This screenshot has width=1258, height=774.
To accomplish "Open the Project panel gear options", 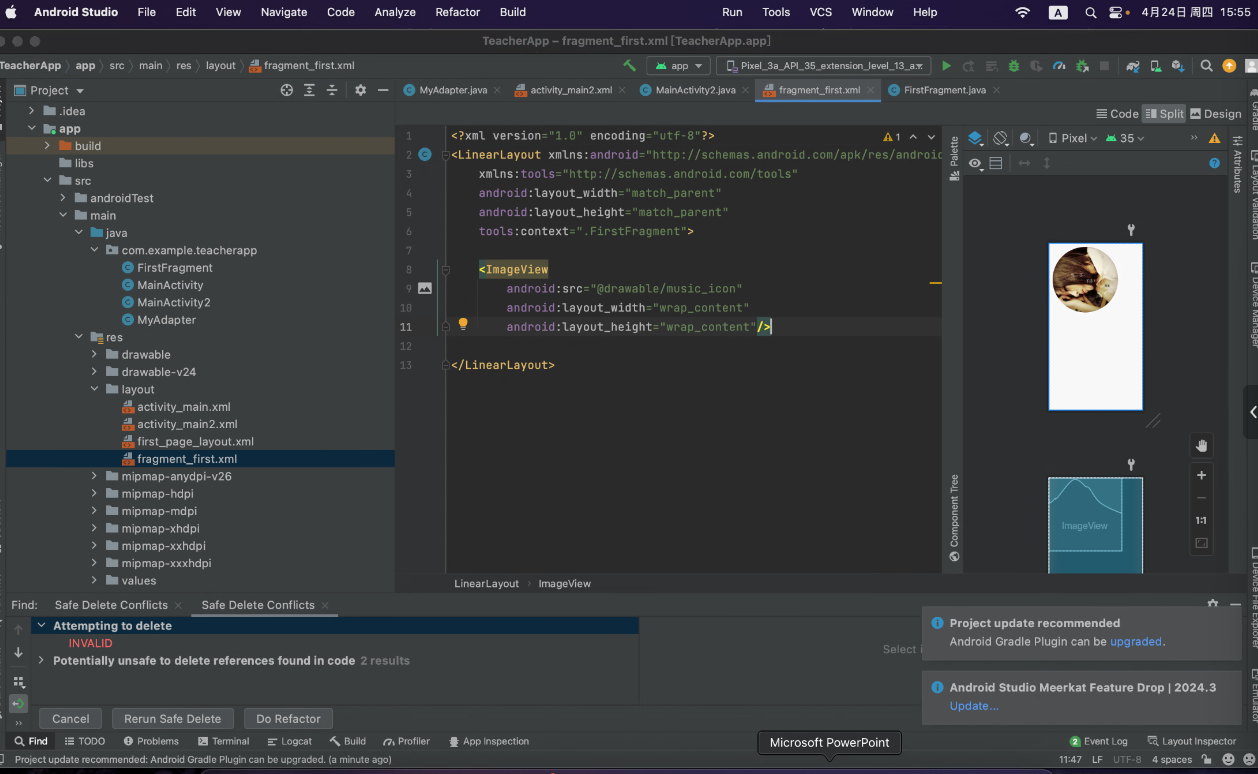I will 360,90.
